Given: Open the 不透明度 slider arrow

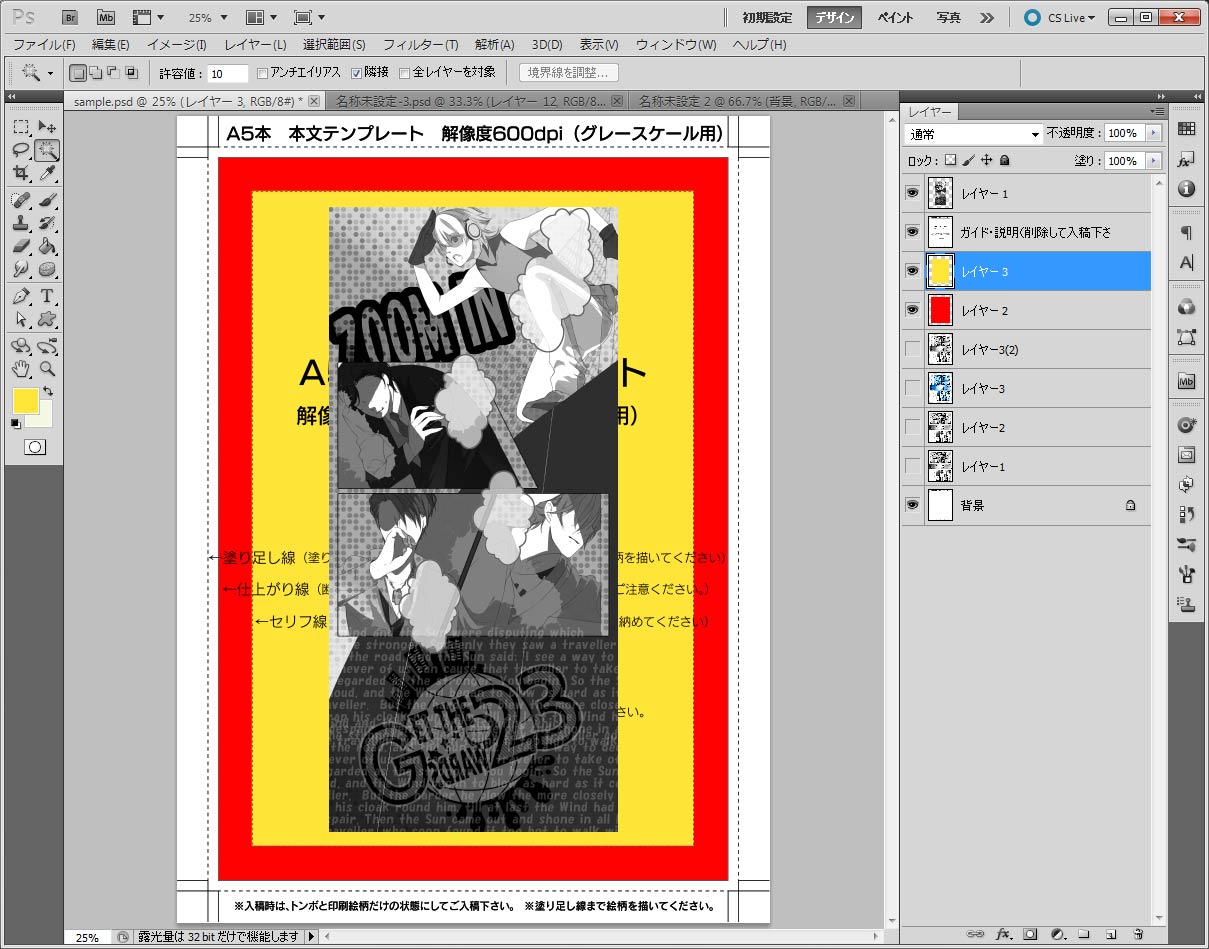Looking at the screenshot, I should pos(1155,133).
